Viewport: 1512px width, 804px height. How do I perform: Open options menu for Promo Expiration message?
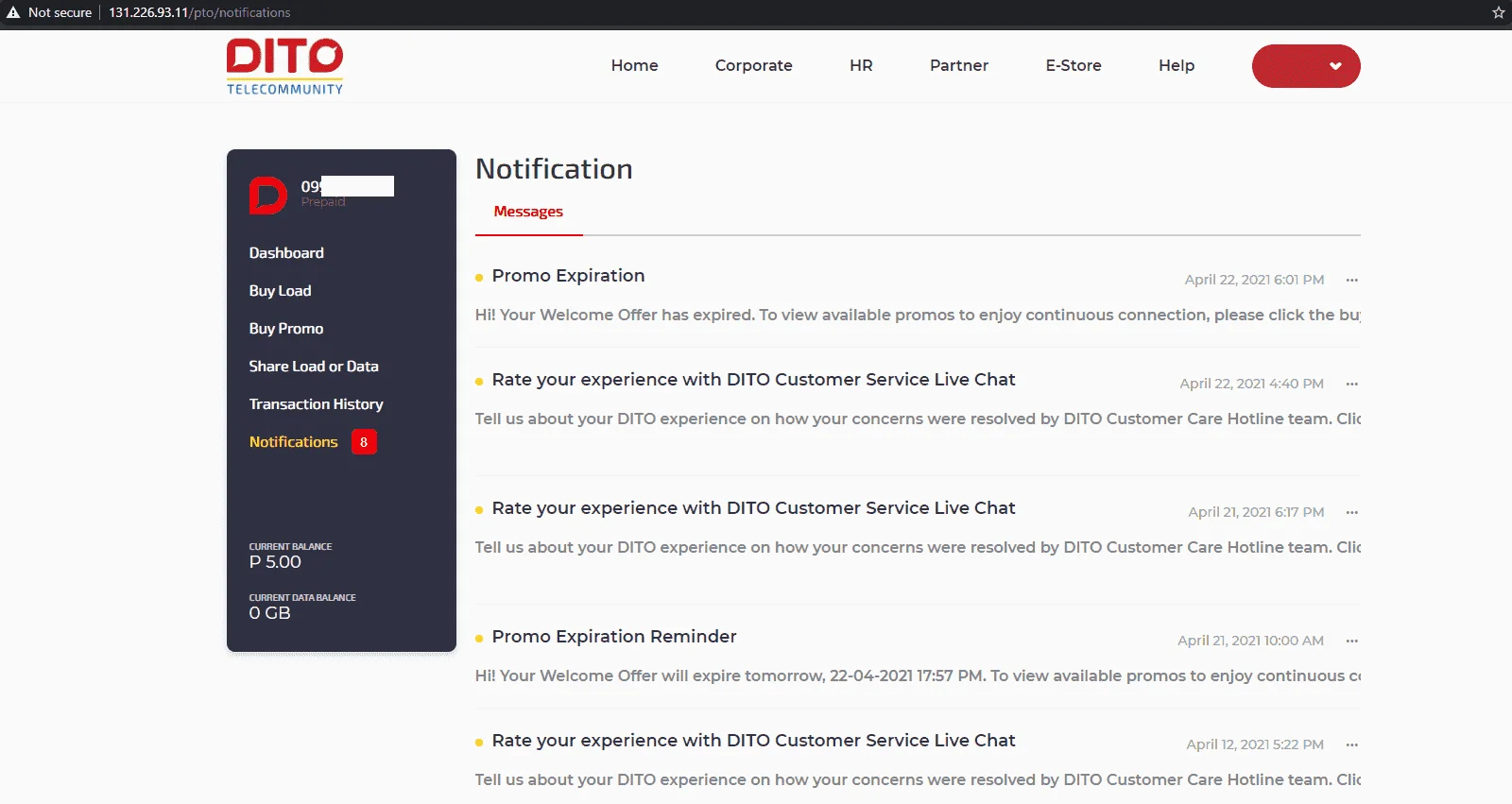(x=1352, y=280)
